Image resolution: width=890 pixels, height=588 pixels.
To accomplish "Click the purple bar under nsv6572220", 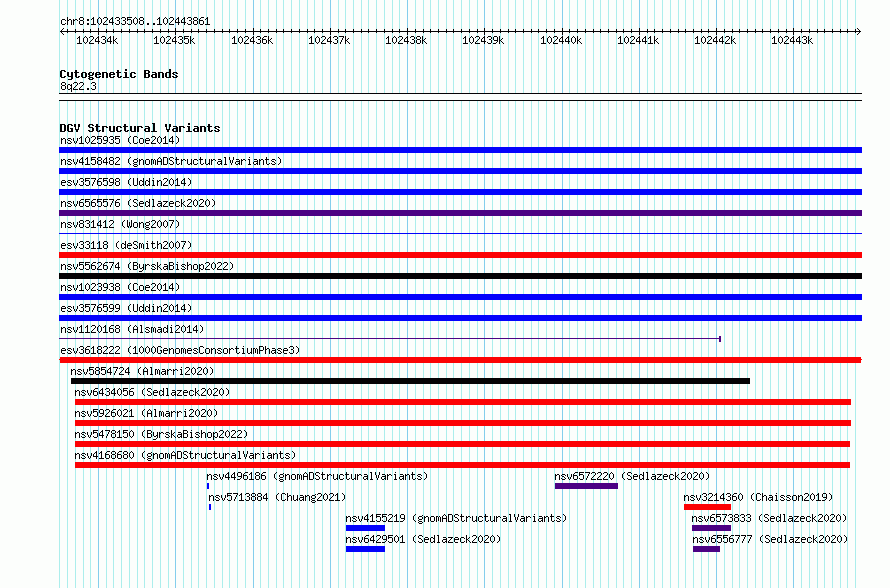I will tap(586, 486).
